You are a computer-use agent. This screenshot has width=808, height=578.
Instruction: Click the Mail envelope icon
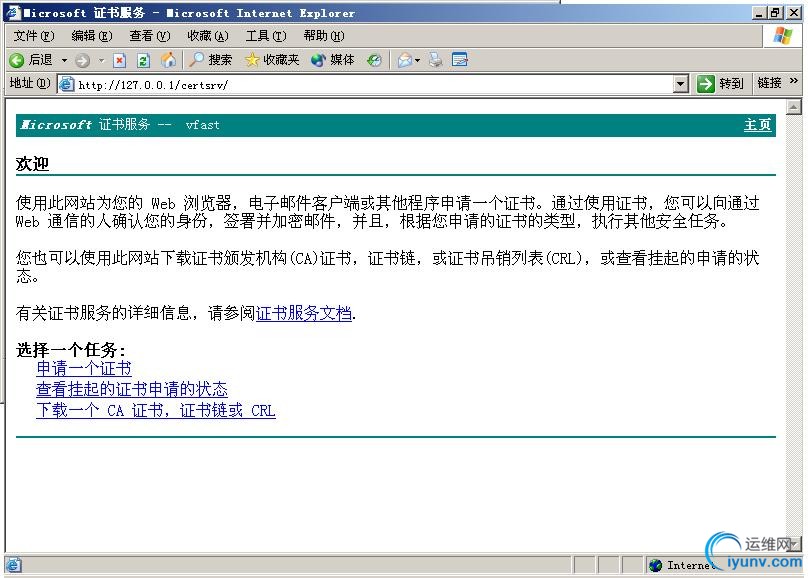[x=405, y=60]
